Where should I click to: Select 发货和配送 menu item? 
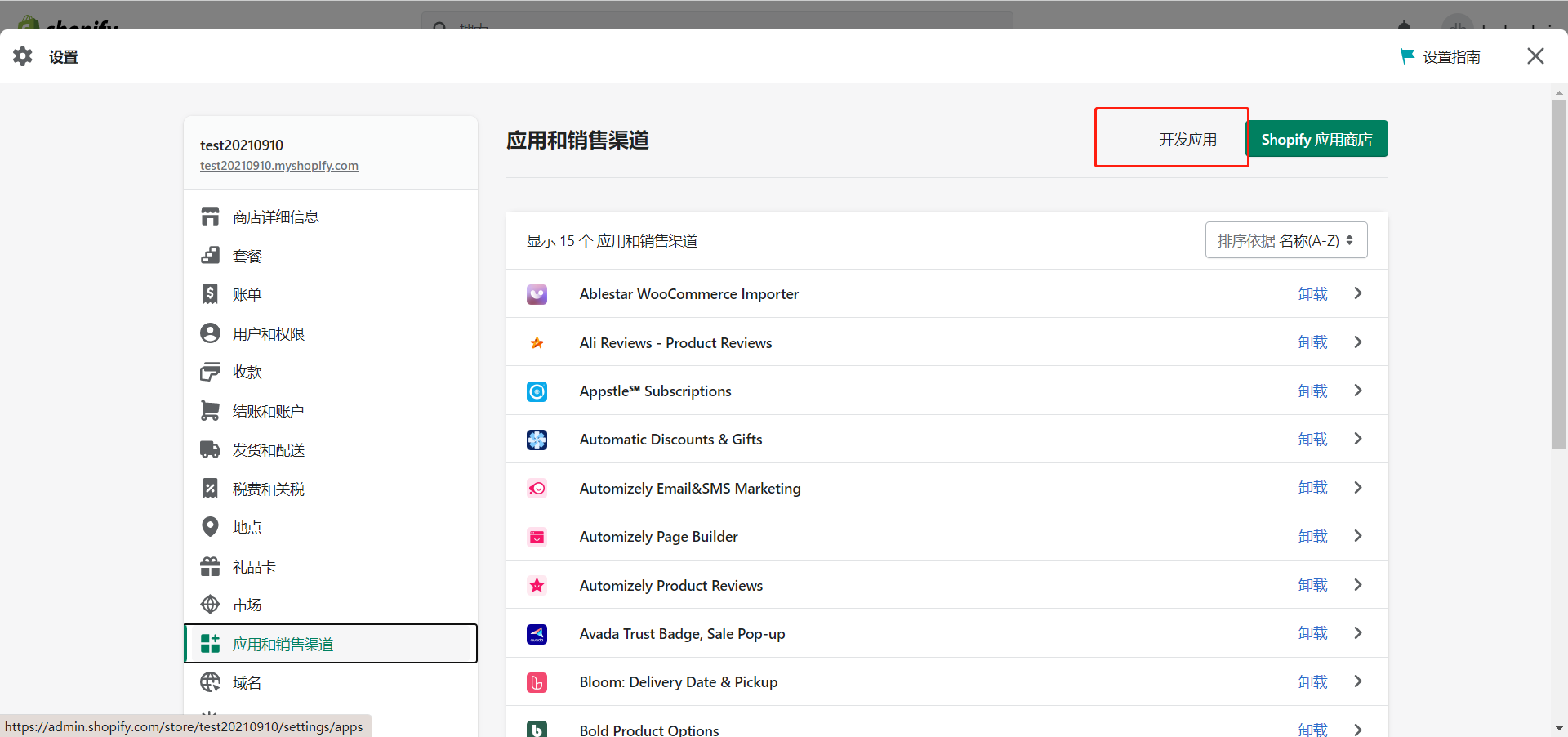point(331,449)
